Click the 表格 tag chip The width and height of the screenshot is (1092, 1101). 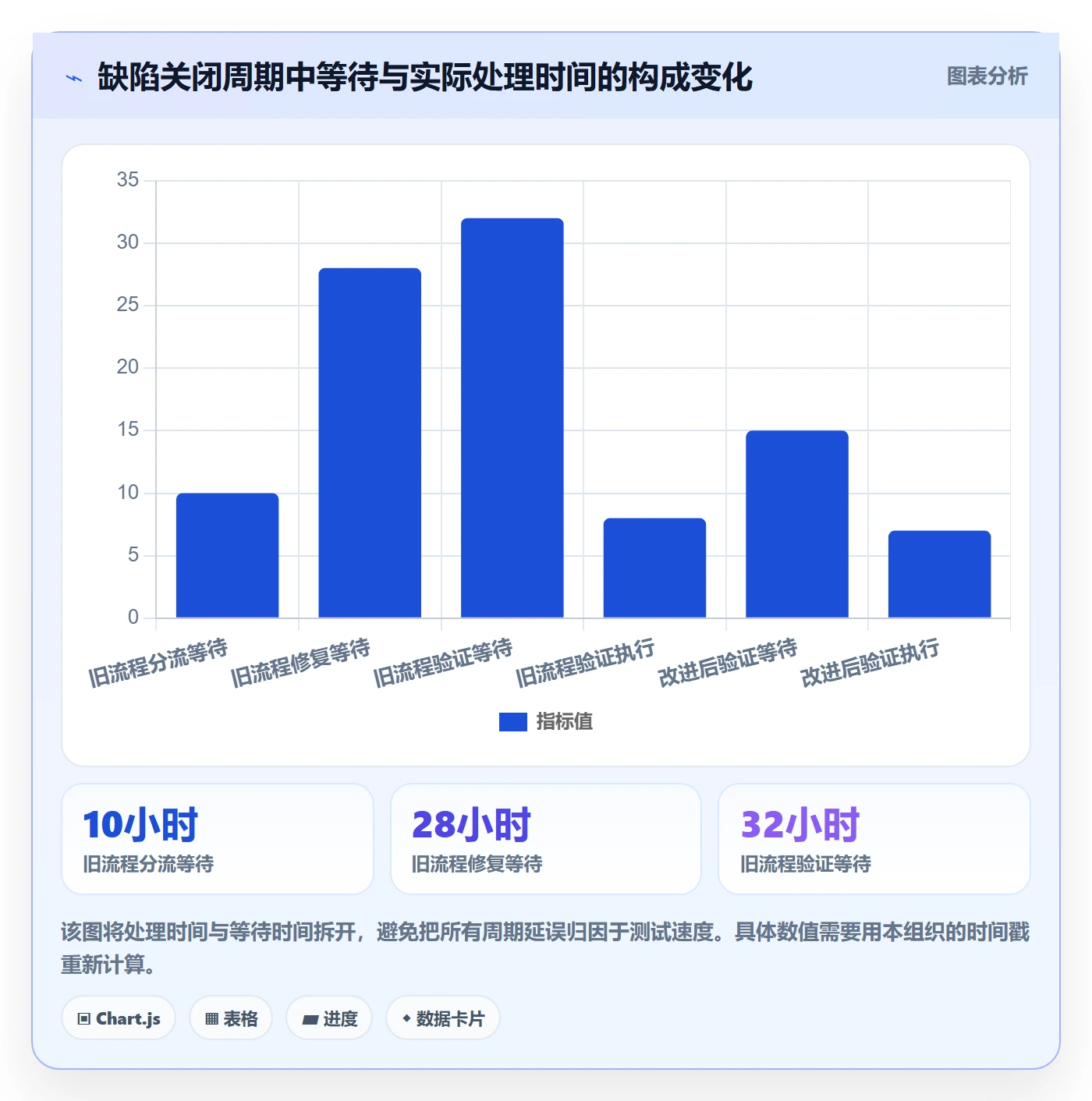click(231, 1018)
